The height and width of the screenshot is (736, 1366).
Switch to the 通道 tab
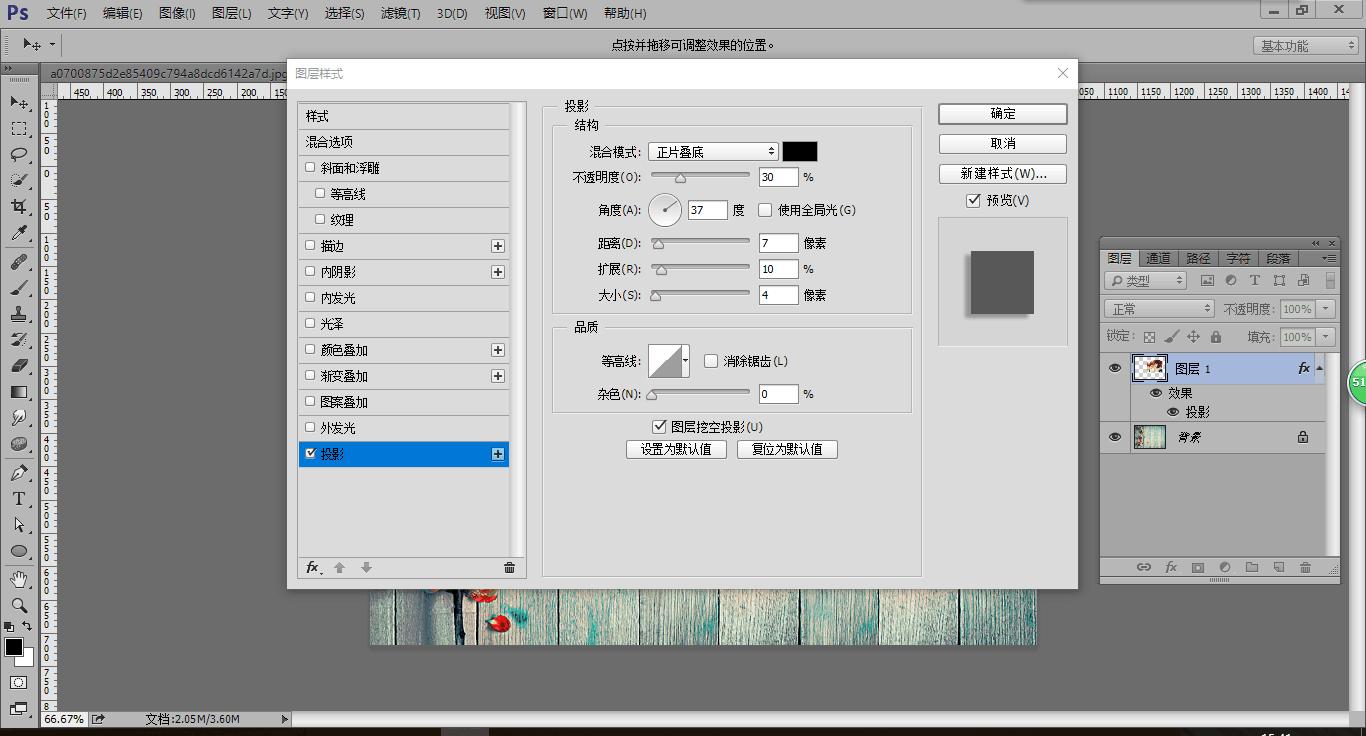point(1158,257)
